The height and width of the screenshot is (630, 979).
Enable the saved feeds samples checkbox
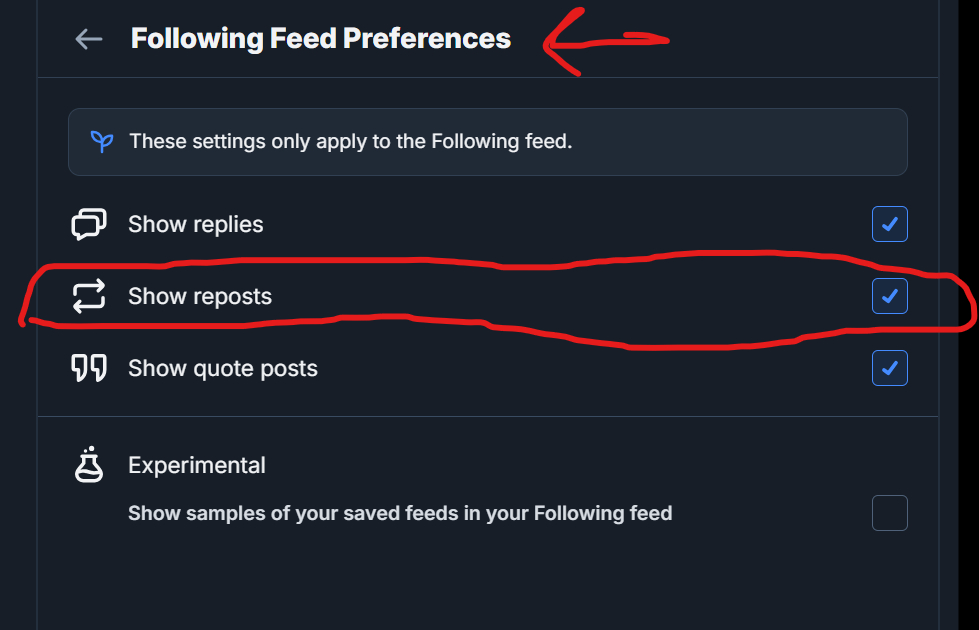point(889,513)
